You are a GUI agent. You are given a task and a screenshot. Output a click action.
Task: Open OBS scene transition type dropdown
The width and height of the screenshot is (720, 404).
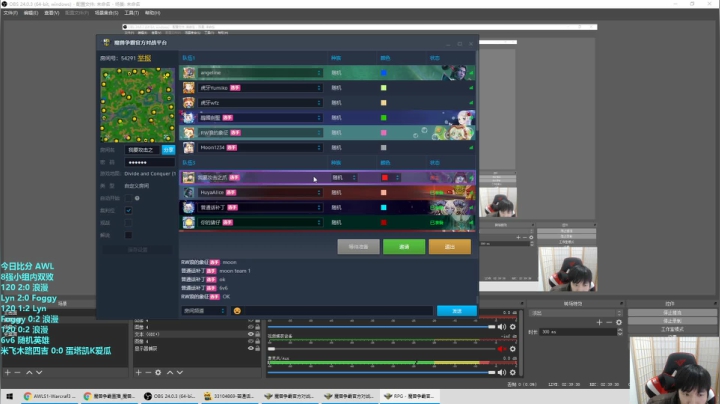click(576, 313)
